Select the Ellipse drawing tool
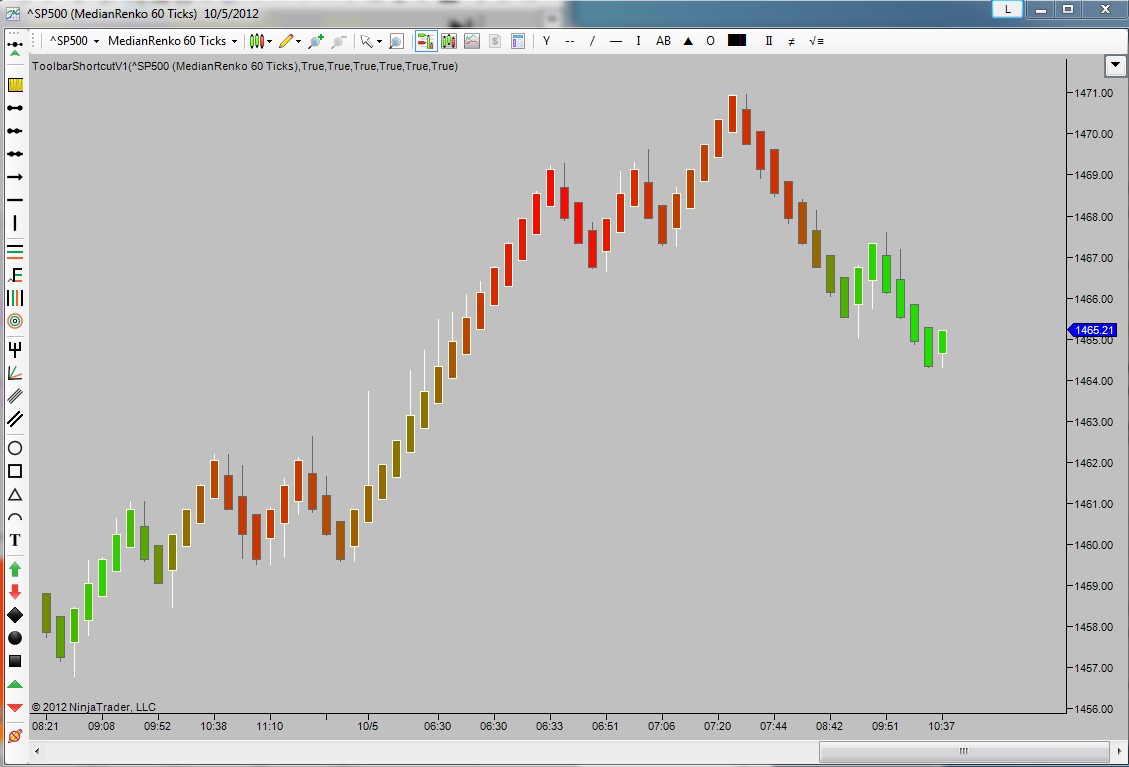Image resolution: width=1129 pixels, height=767 pixels. [15, 448]
